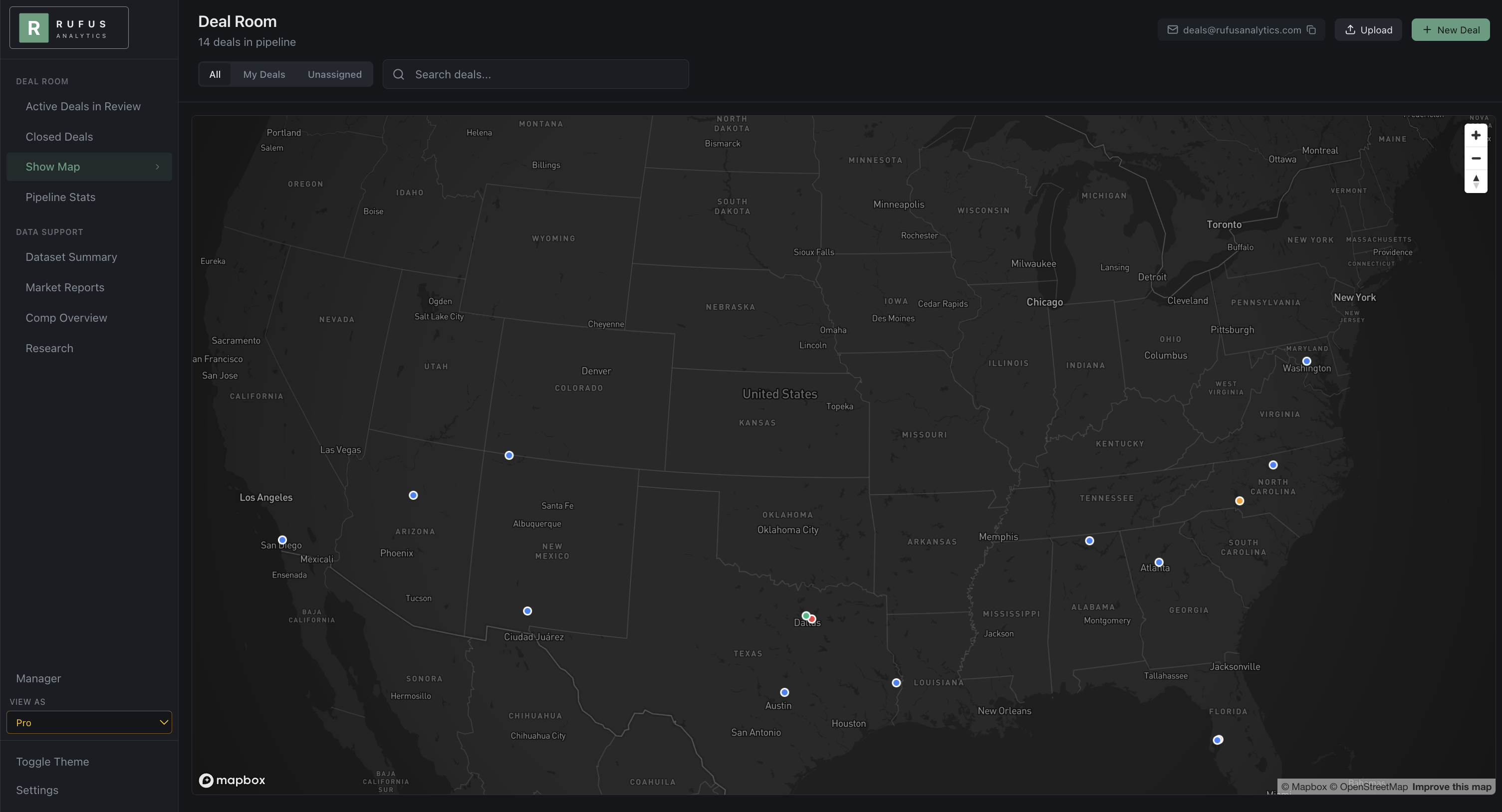Click the deals@rufusanalytics.com address
Viewport: 1502px width, 812px height.
1242,30
